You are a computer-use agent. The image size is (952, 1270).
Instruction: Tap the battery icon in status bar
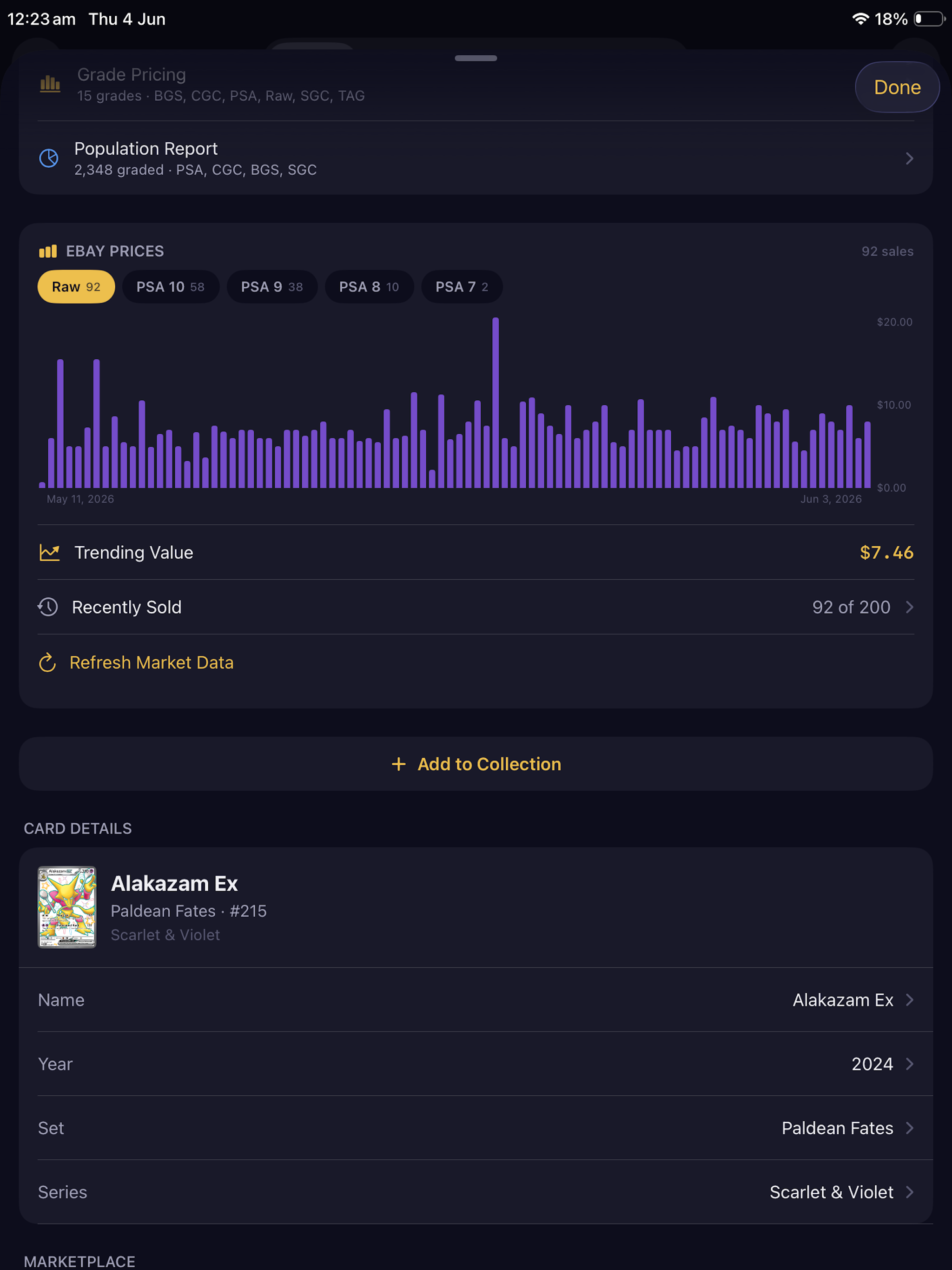coord(930,19)
